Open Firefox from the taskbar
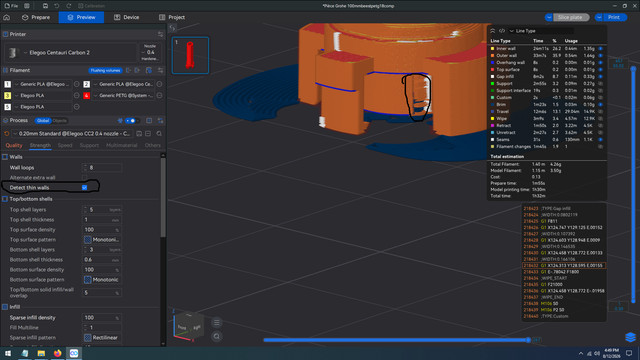The height and width of the screenshot is (360, 640). point(58,353)
